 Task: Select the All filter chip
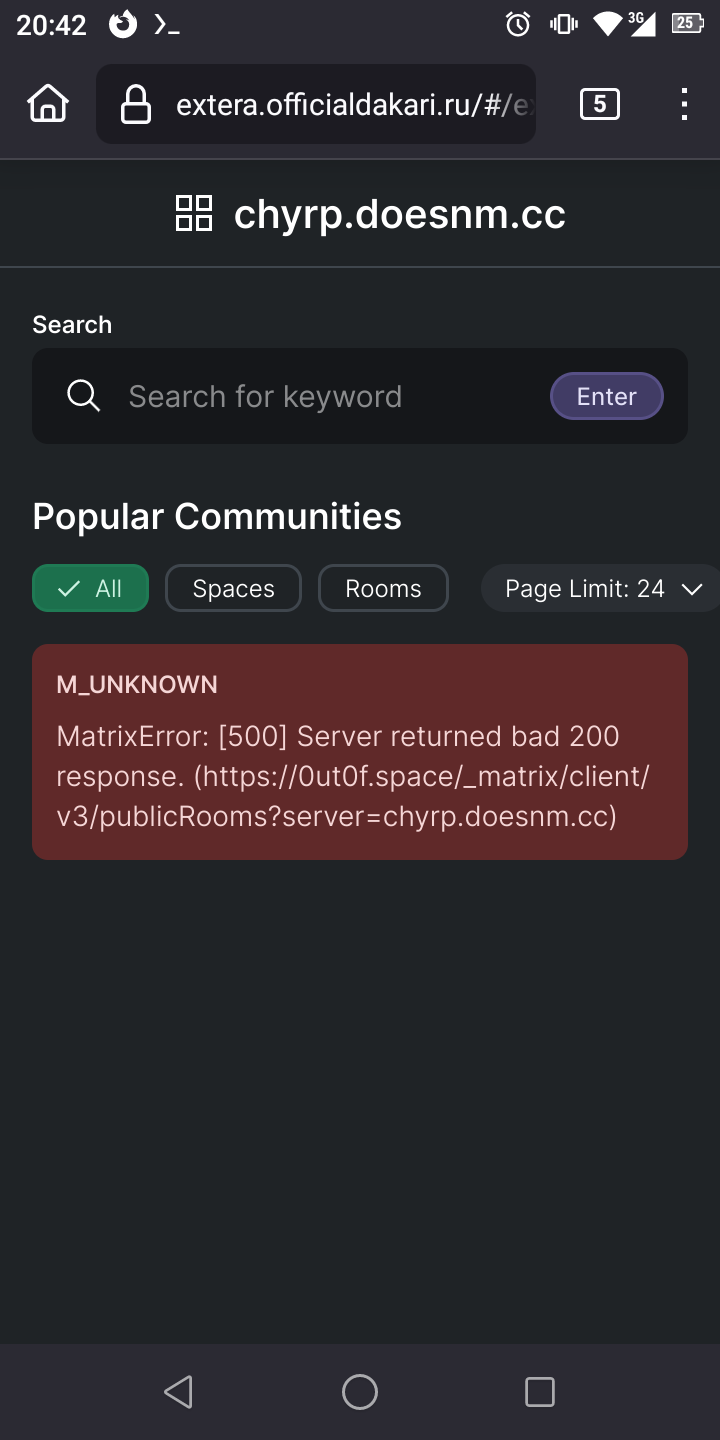pos(91,588)
